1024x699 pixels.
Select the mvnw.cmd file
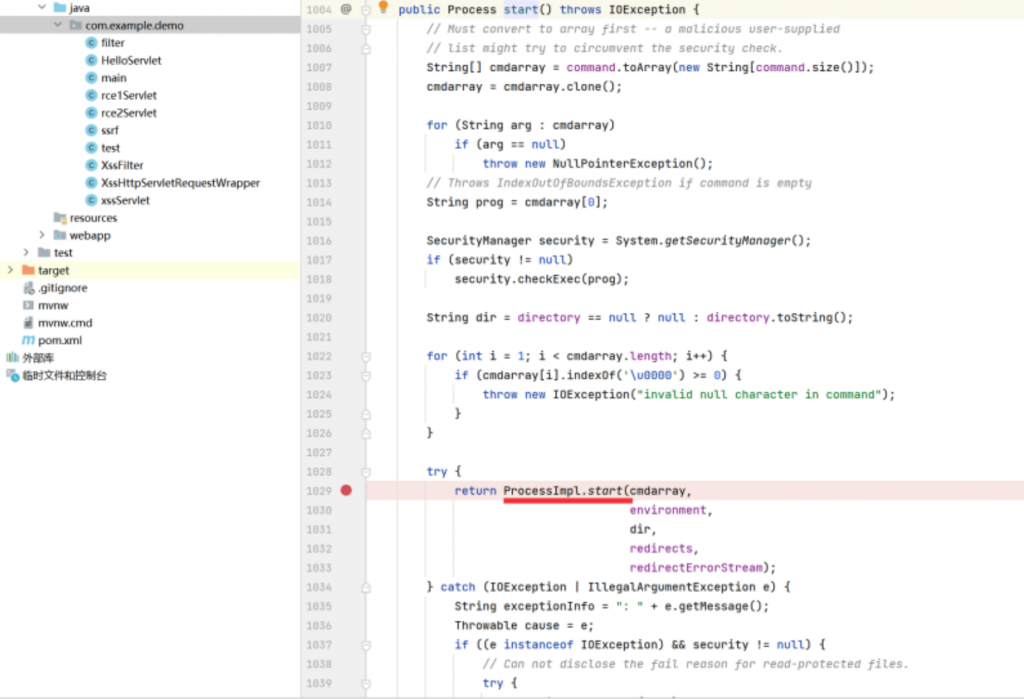click(x=65, y=323)
